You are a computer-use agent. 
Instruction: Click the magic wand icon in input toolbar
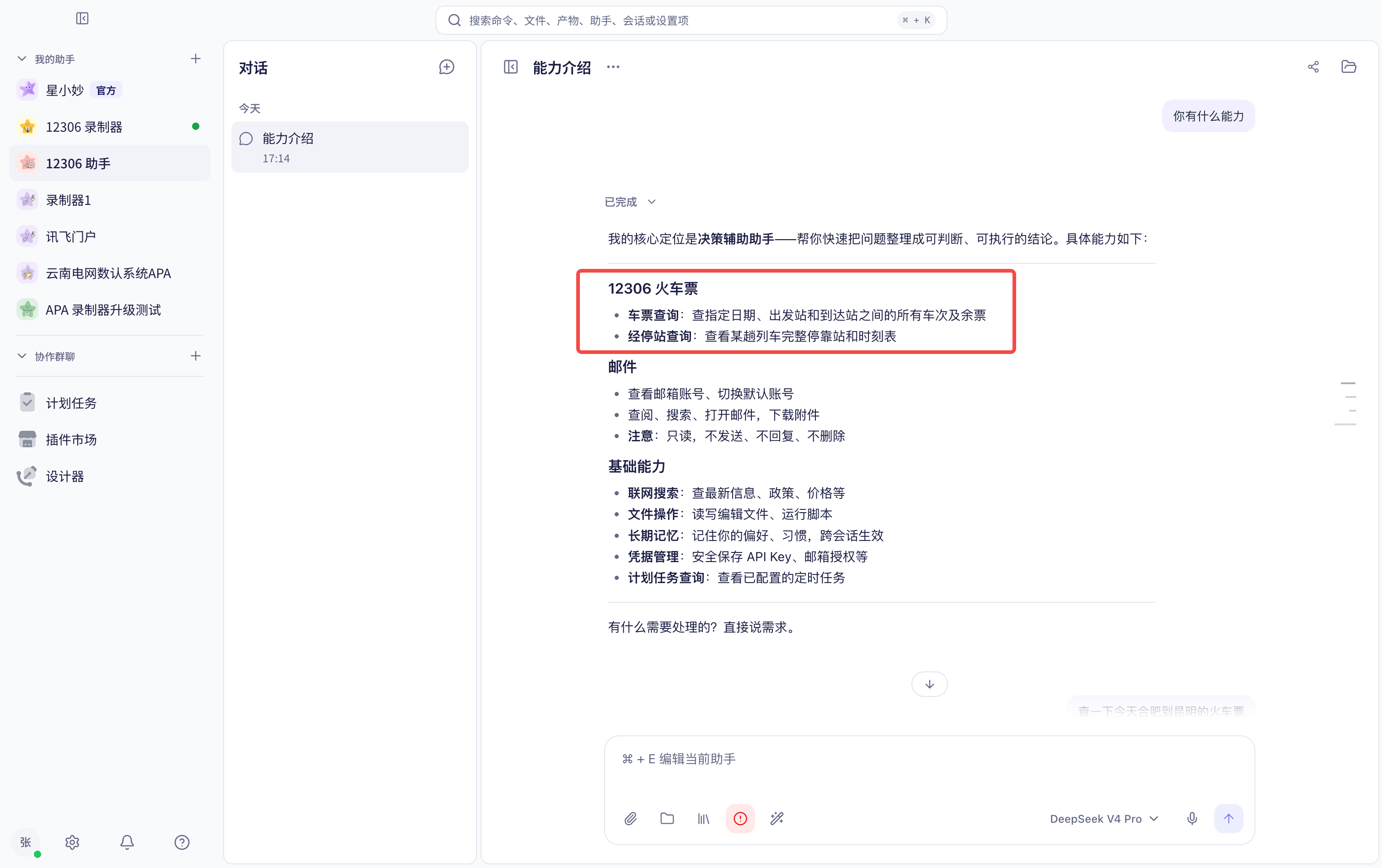(x=777, y=818)
